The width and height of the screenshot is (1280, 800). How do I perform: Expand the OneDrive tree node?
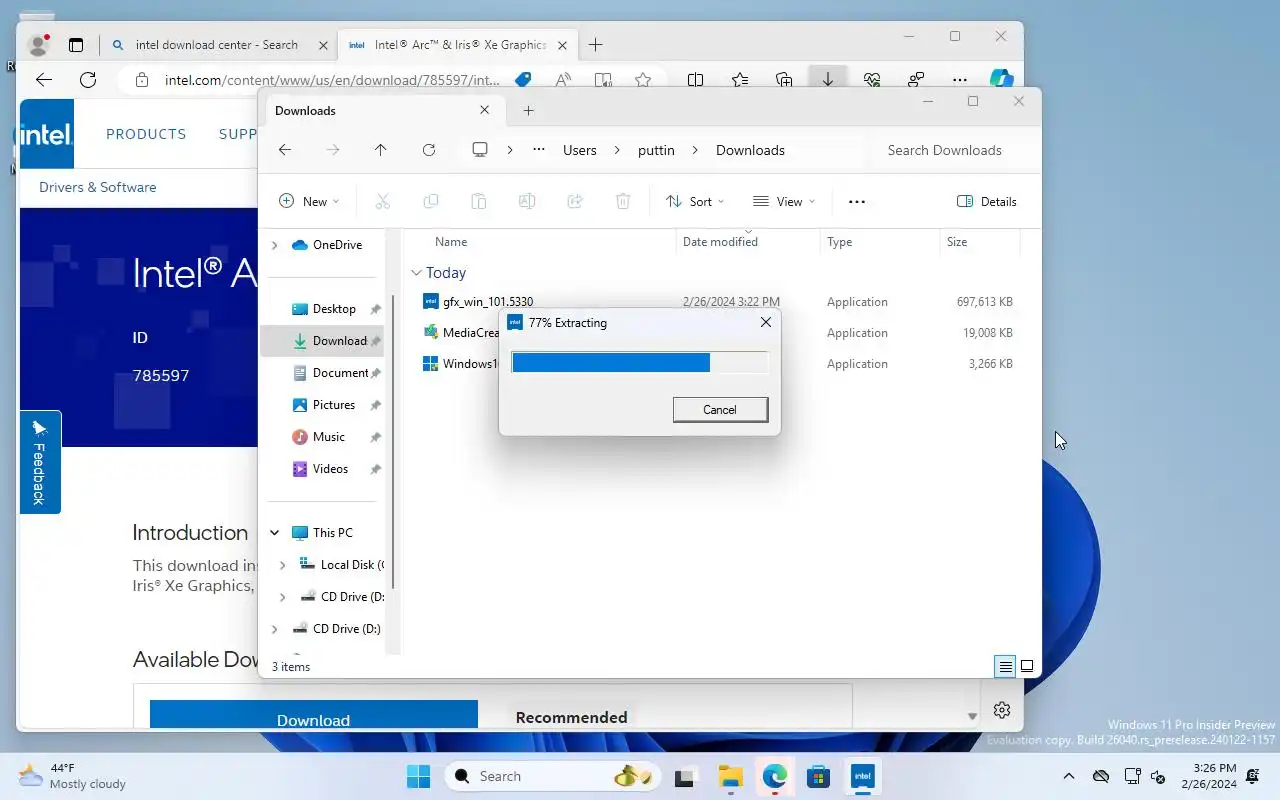[274, 245]
